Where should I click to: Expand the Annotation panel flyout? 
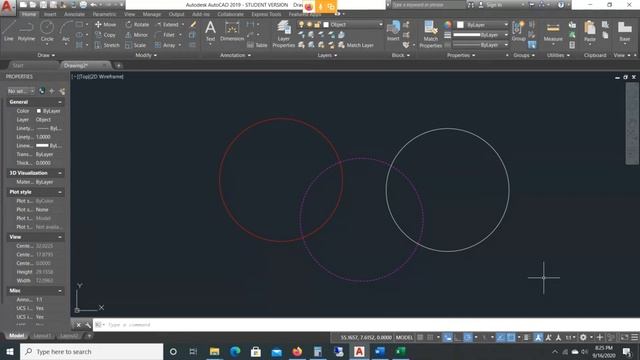click(236, 55)
